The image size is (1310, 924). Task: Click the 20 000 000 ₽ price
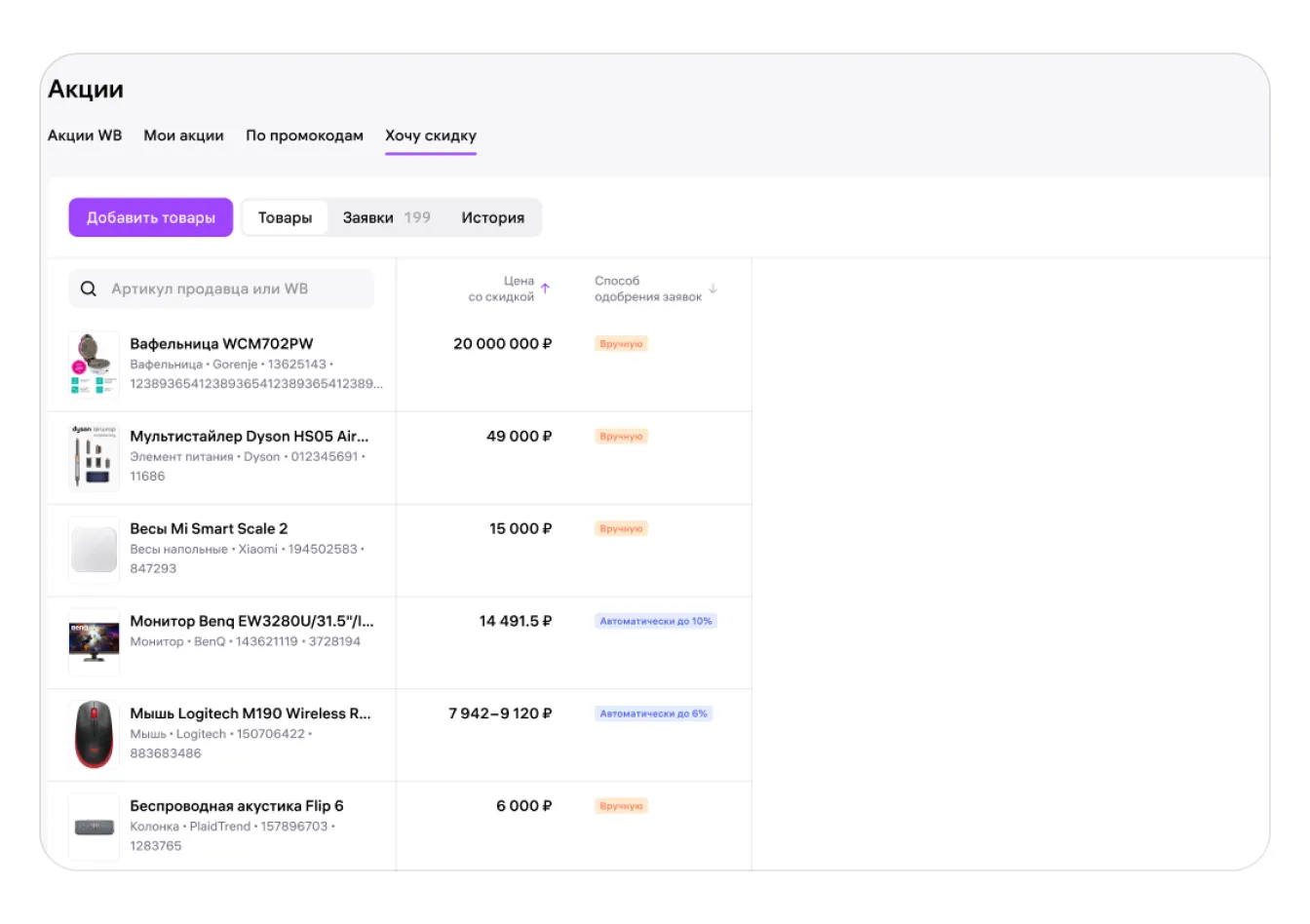point(503,343)
